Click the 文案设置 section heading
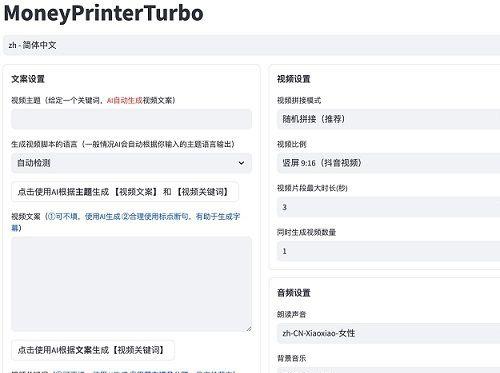The height and width of the screenshot is (373, 500). coord(28,79)
